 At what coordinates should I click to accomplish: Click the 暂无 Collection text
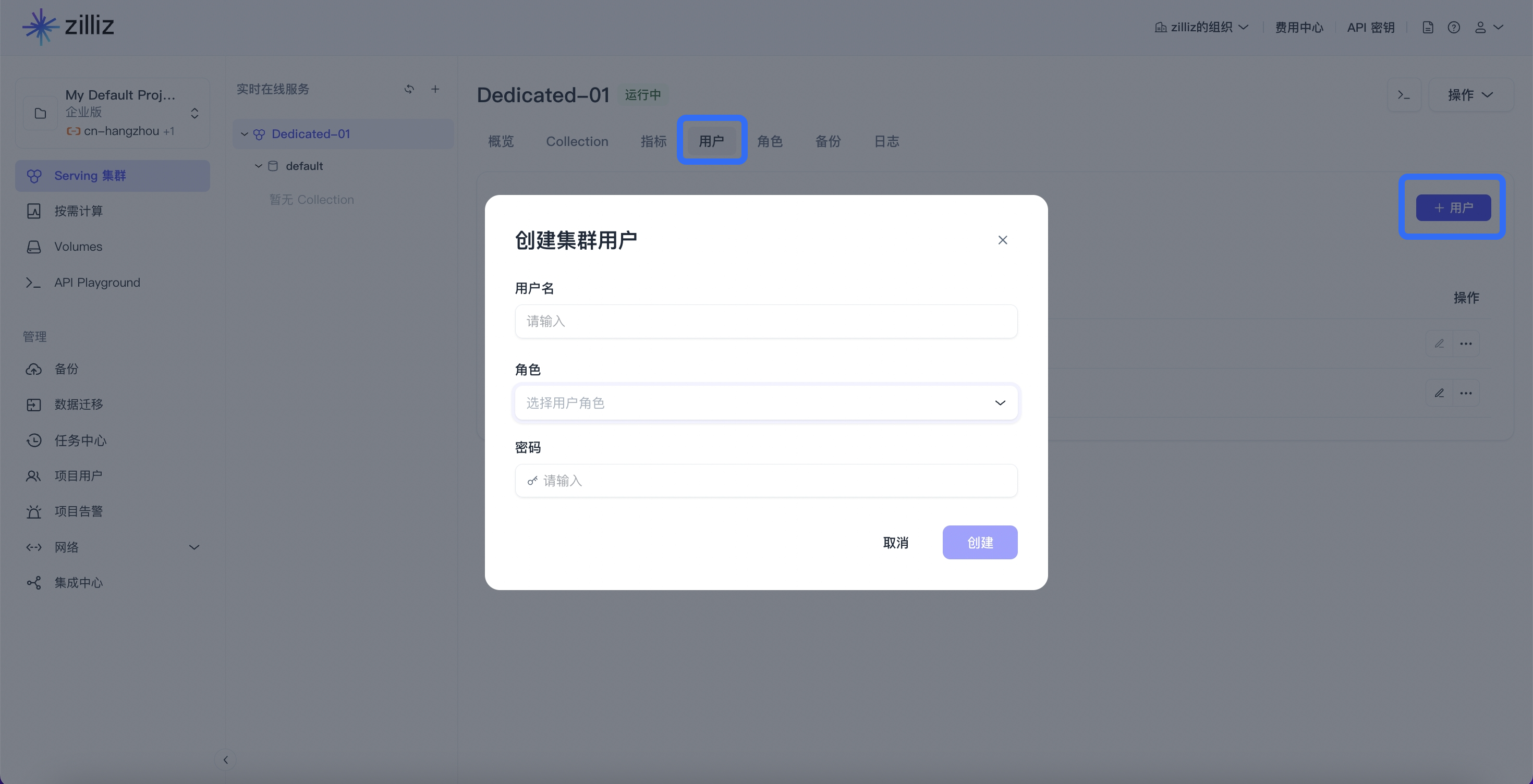point(311,200)
